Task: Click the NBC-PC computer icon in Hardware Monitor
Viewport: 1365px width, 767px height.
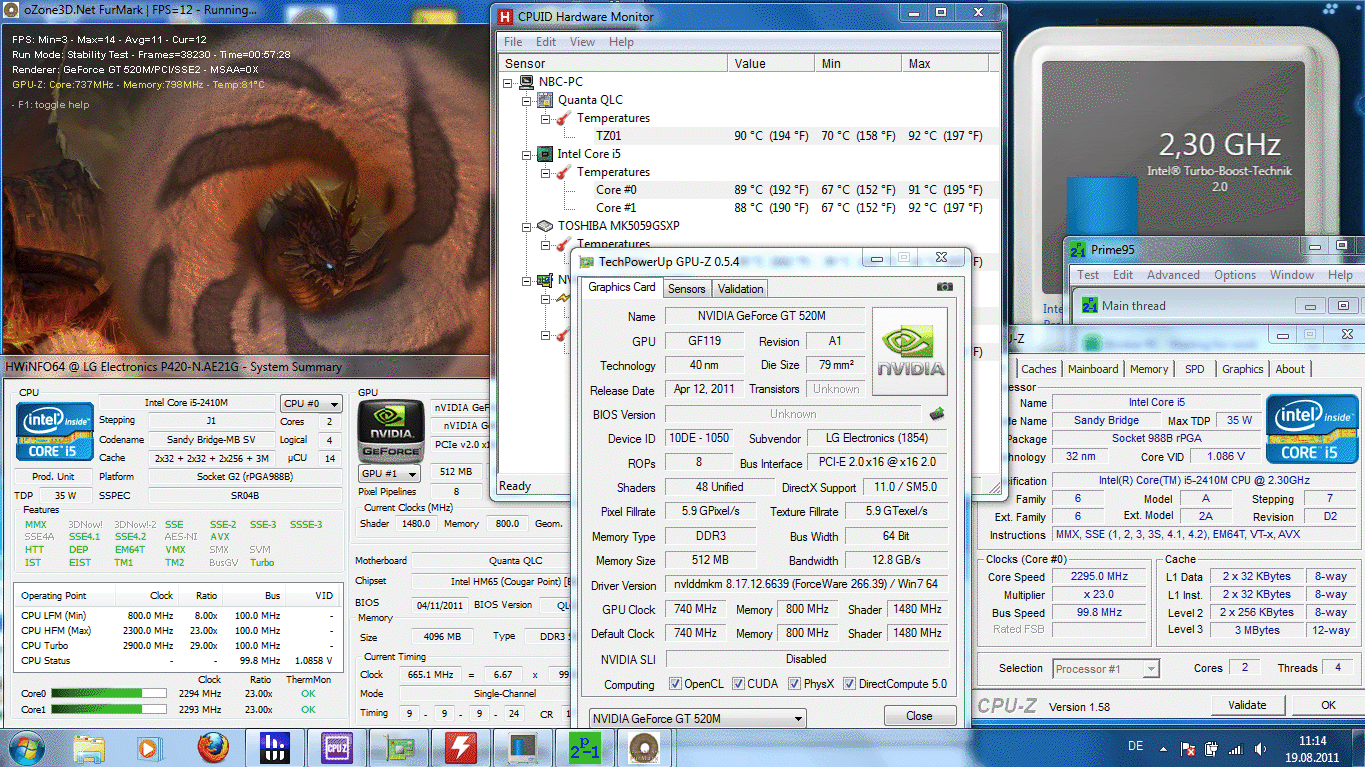Action: (x=527, y=82)
